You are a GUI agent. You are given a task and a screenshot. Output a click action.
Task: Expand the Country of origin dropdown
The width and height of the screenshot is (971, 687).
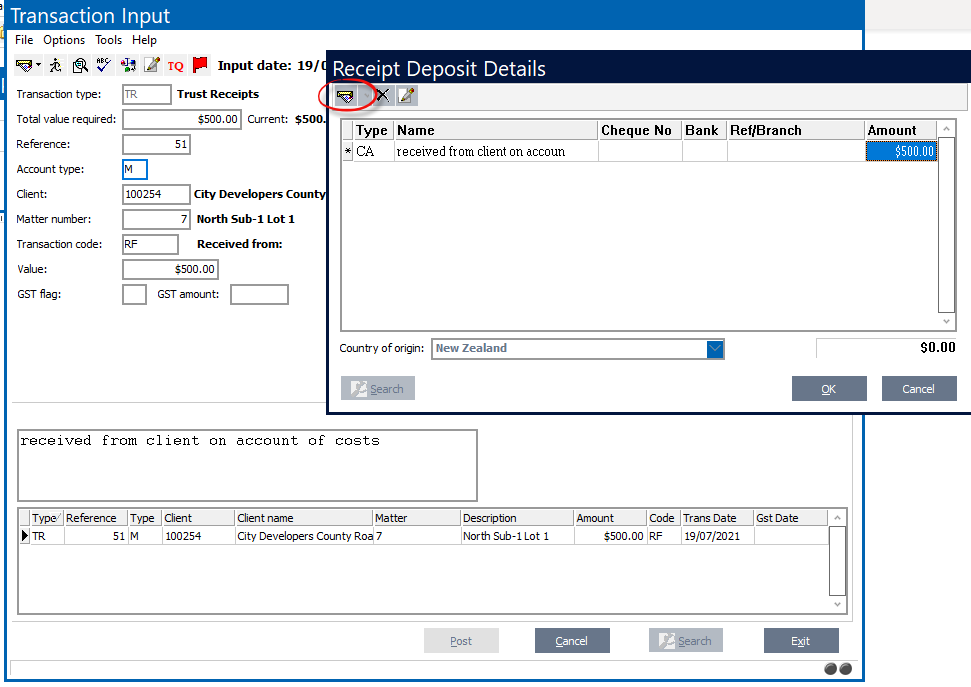pos(715,349)
